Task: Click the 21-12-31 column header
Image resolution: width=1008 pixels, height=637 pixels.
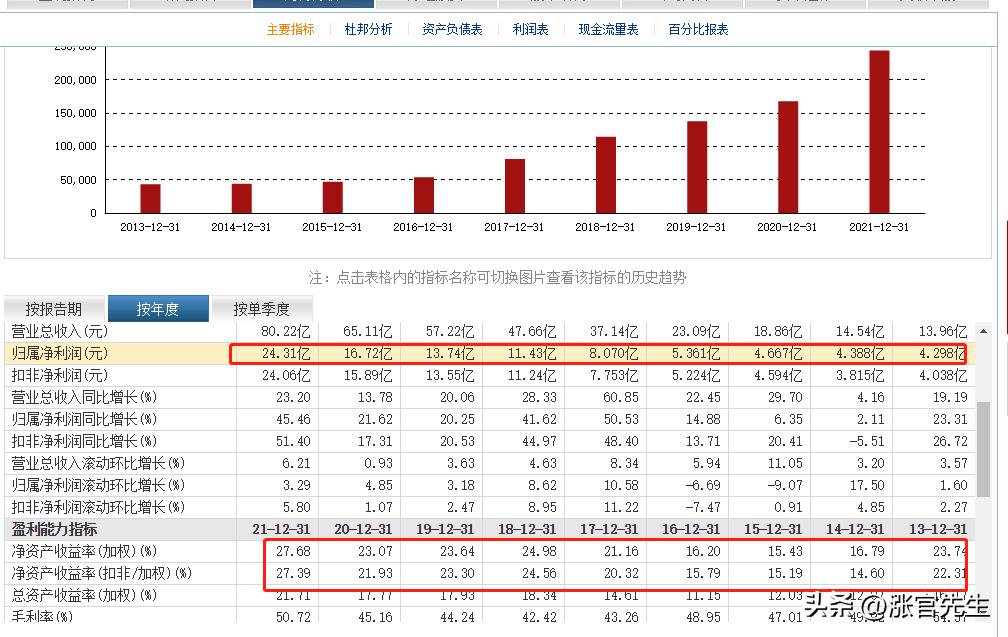Action: (x=281, y=530)
